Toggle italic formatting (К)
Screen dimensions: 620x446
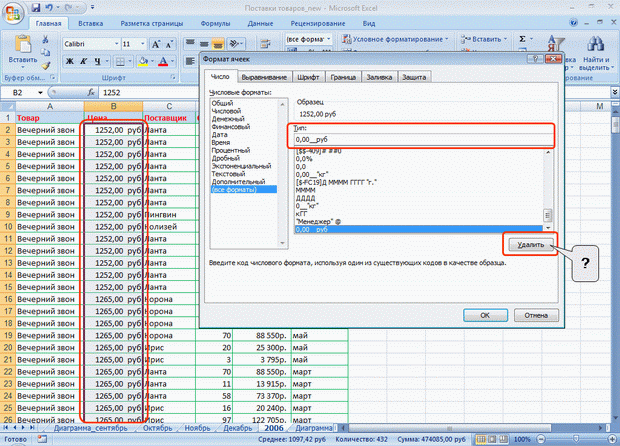point(82,62)
